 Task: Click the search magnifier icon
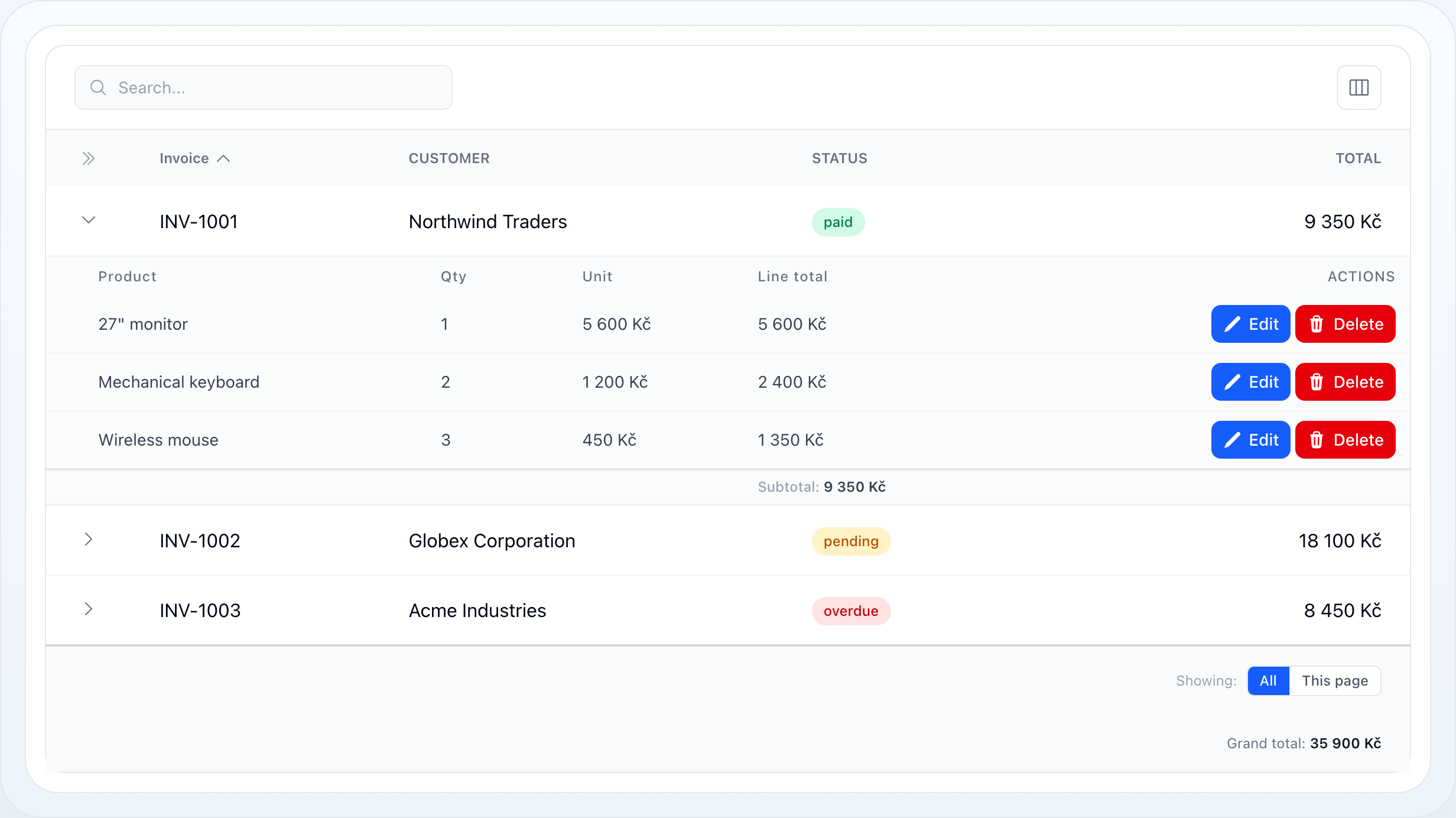pyautogui.click(x=98, y=87)
